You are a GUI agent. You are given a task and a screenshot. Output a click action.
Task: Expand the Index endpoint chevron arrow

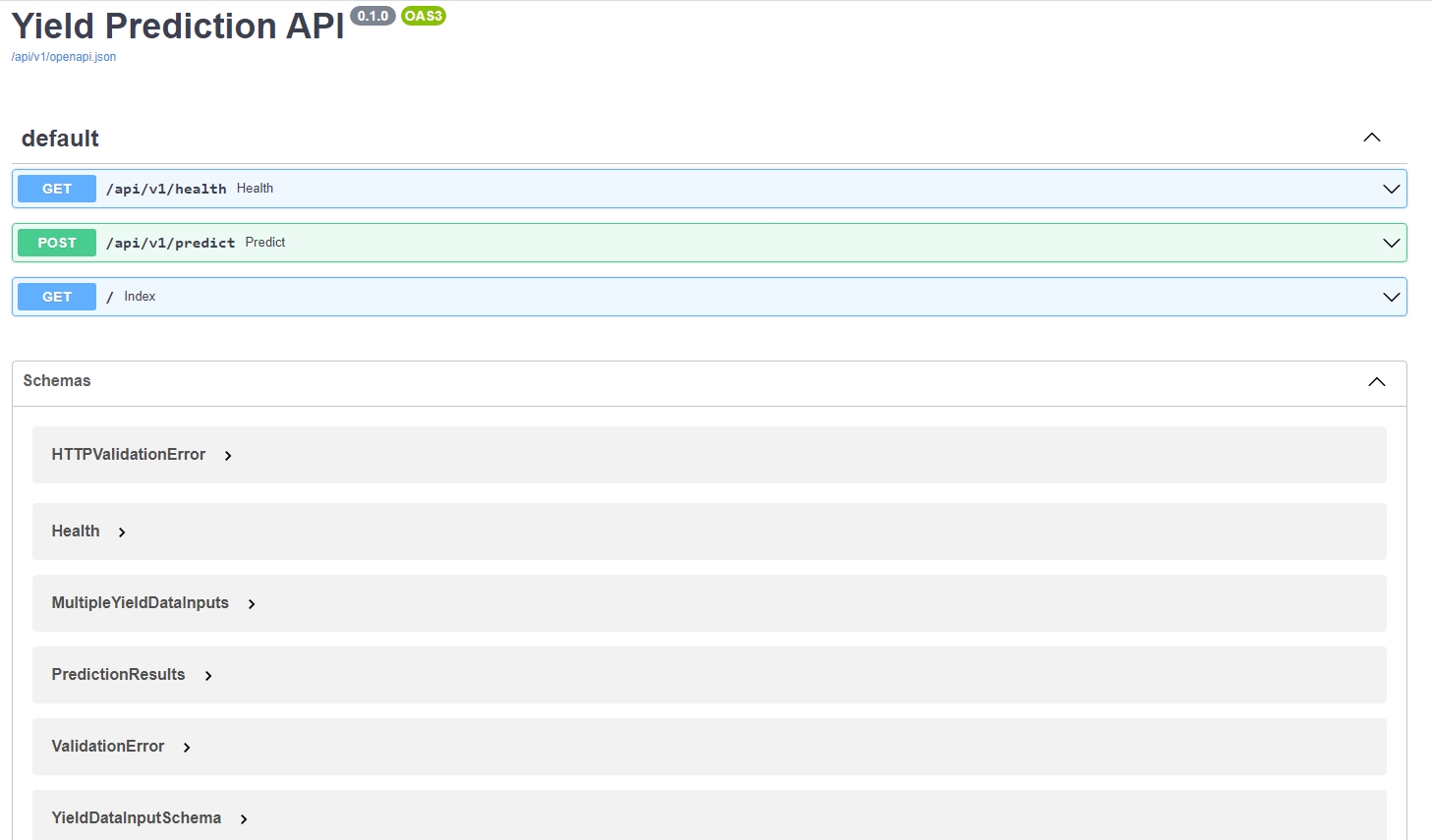(x=1391, y=297)
